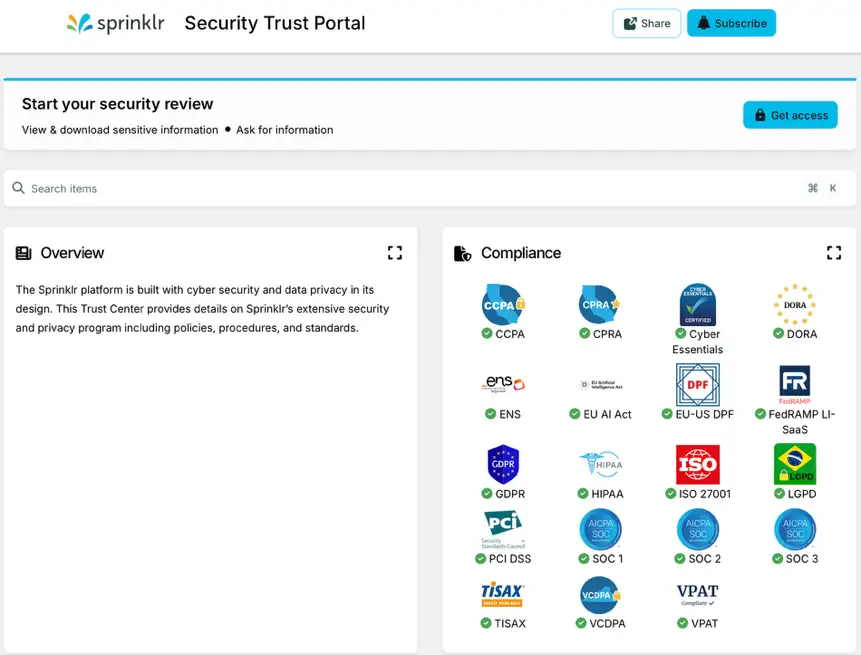Click the FedRAMP LI-SaaS label text
The width and height of the screenshot is (861, 655).
[801, 422]
